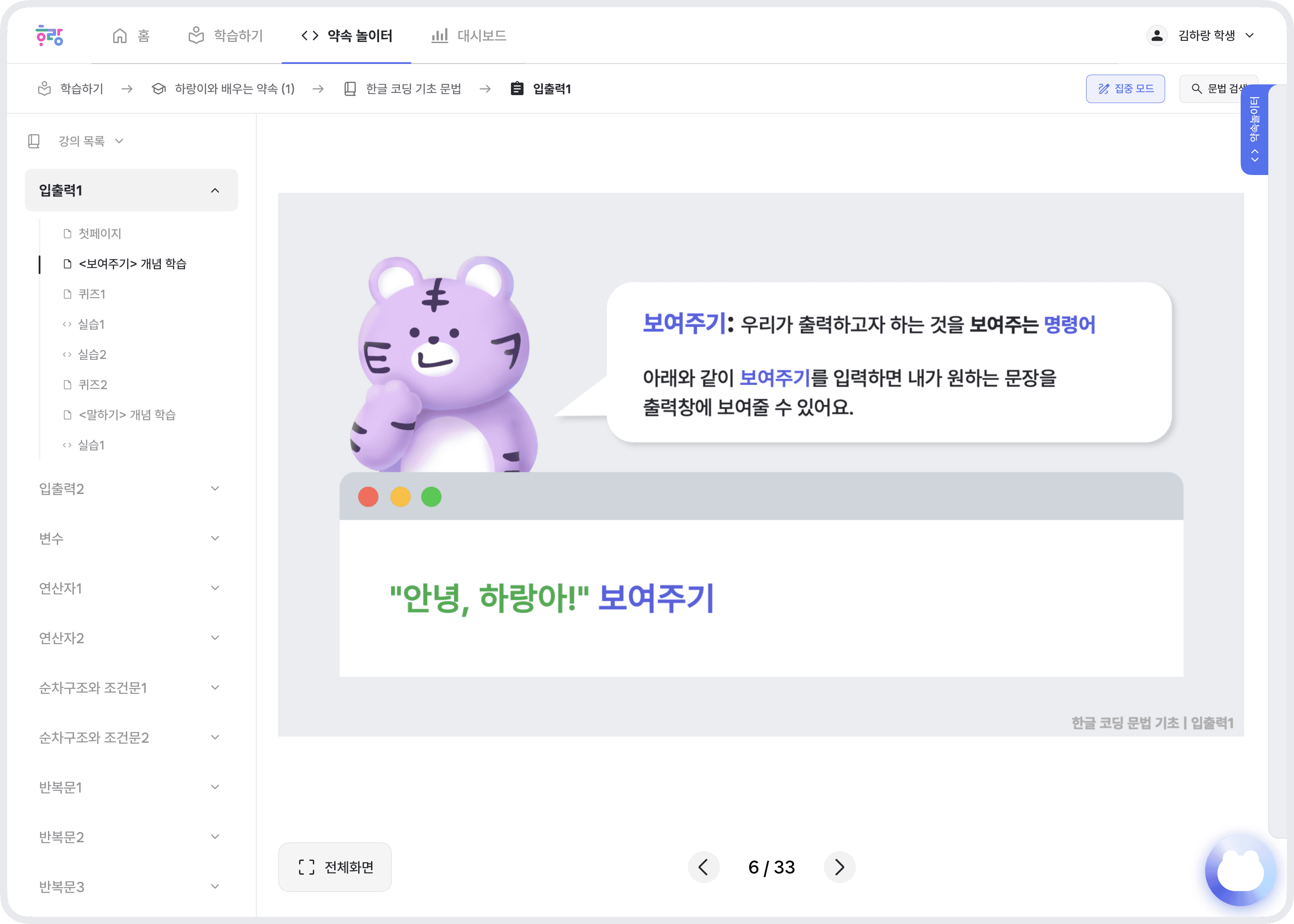The width and height of the screenshot is (1294, 924).
Task: Click the home icon in navigation
Action: point(120,36)
